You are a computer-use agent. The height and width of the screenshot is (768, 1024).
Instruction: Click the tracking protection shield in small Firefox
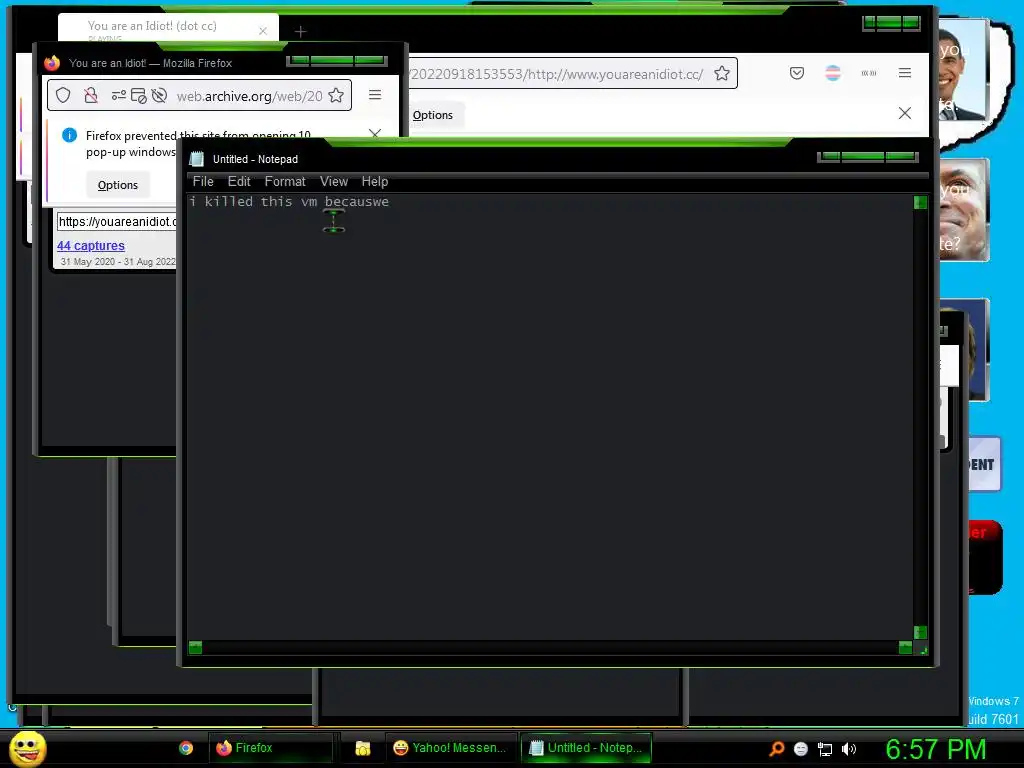click(63, 95)
